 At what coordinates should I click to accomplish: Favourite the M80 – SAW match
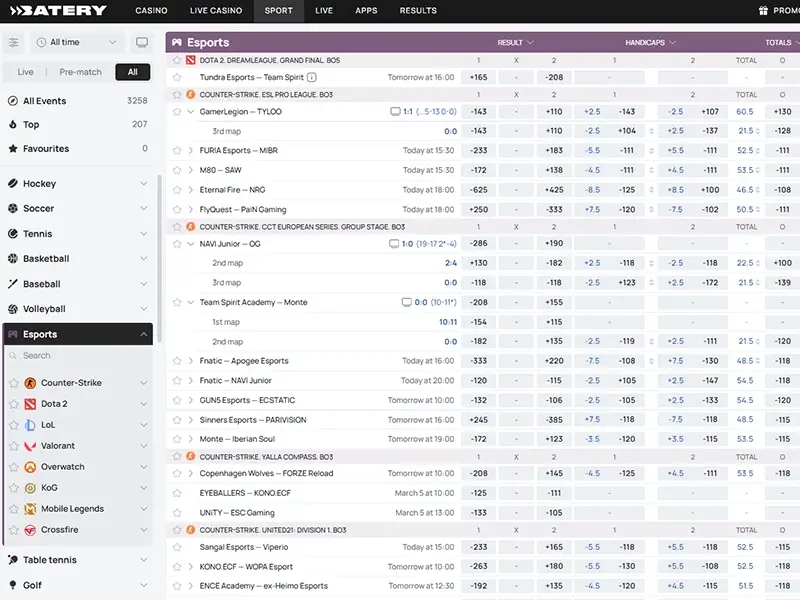tap(177, 170)
